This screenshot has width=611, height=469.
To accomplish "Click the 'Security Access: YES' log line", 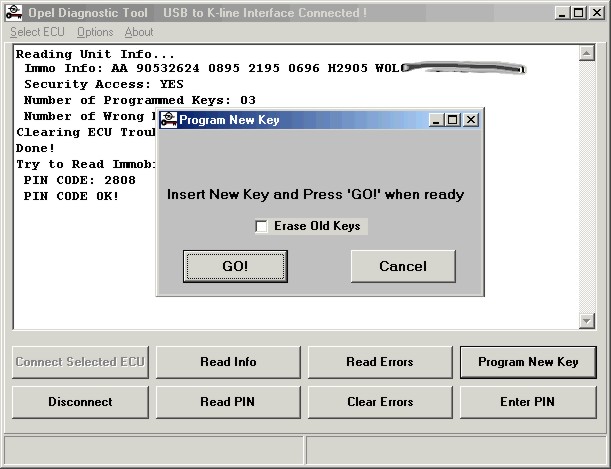I will [x=104, y=85].
